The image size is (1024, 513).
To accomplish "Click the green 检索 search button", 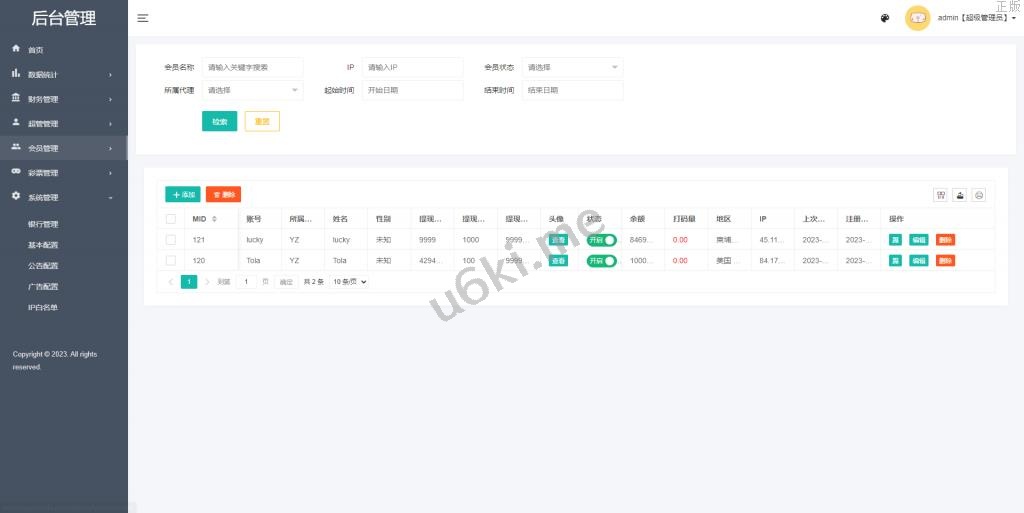I will 219,121.
